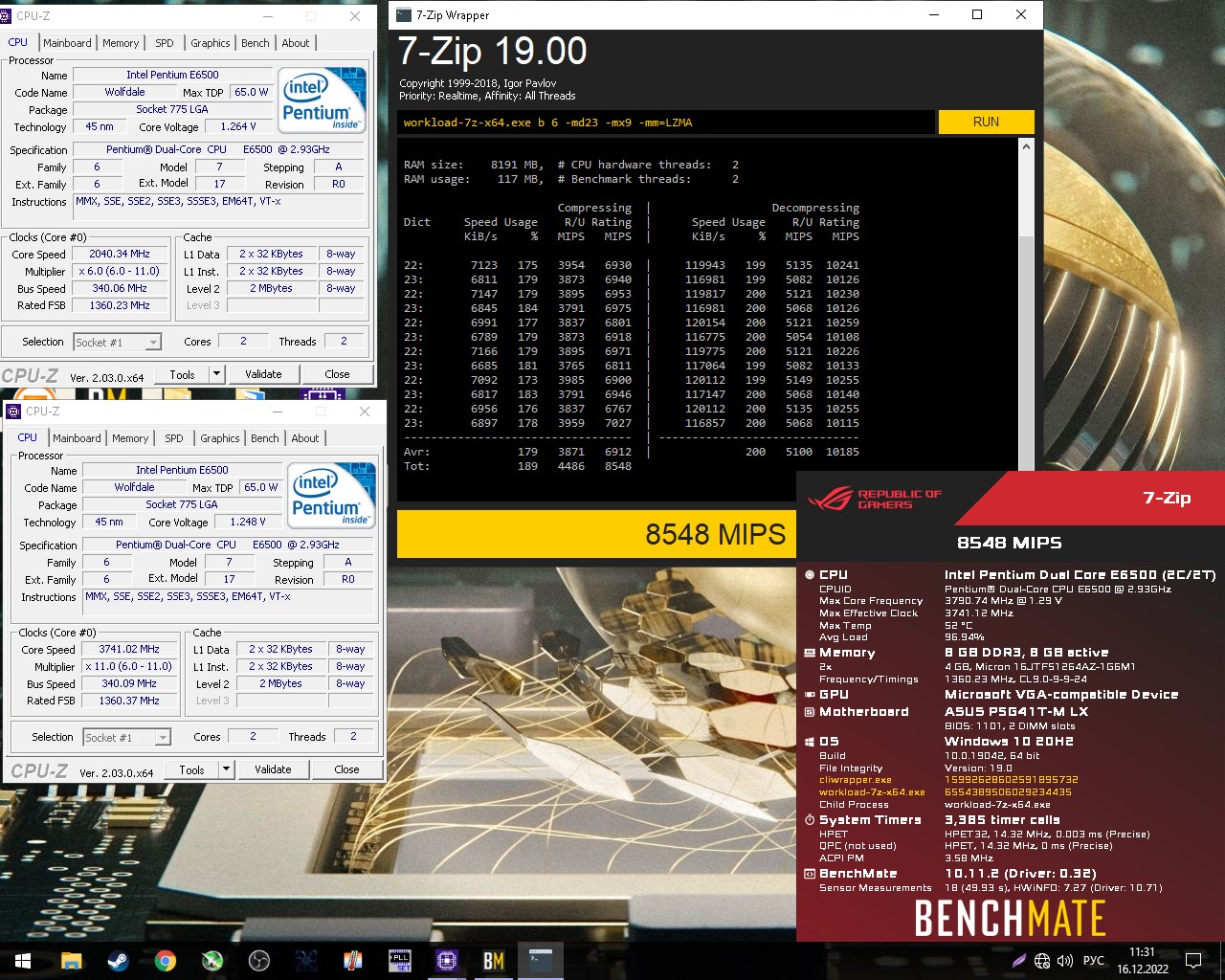Click the Intel Pentium logo in the background CPU-Z window
Image resolution: width=1225 pixels, height=980 pixels.
coord(322,100)
